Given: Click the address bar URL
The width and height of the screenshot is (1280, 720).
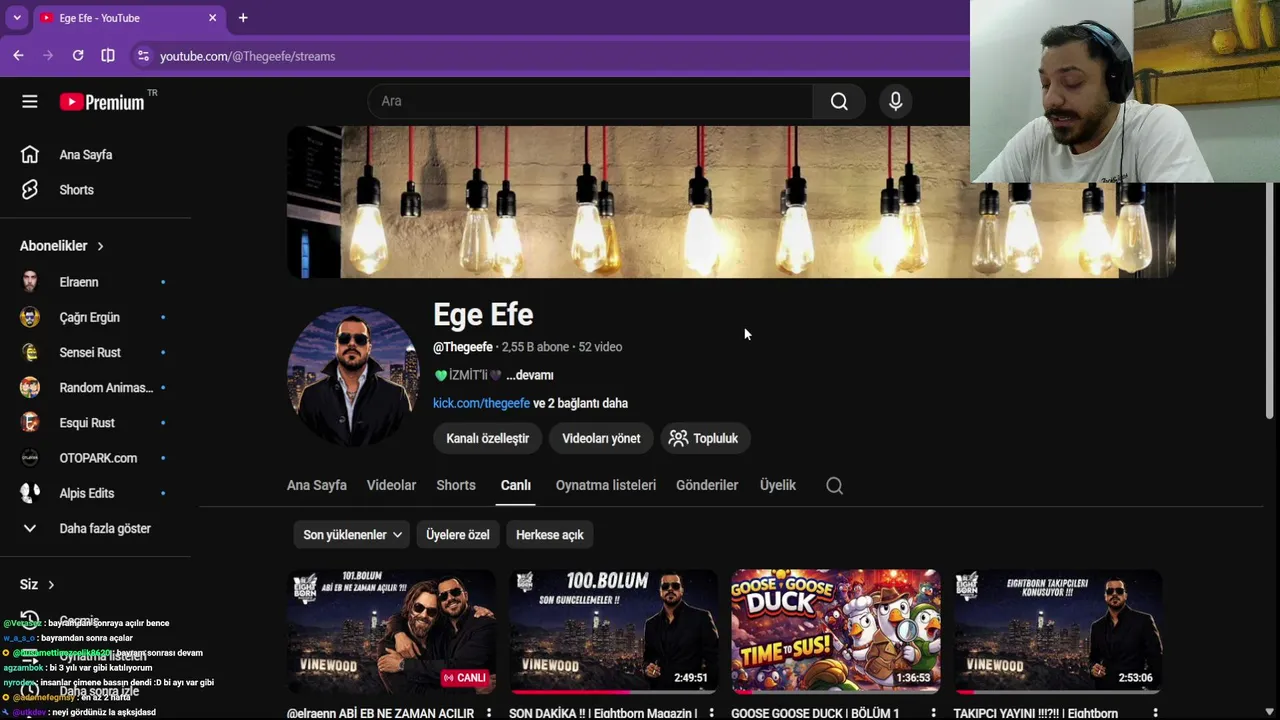Looking at the screenshot, I should 247,56.
